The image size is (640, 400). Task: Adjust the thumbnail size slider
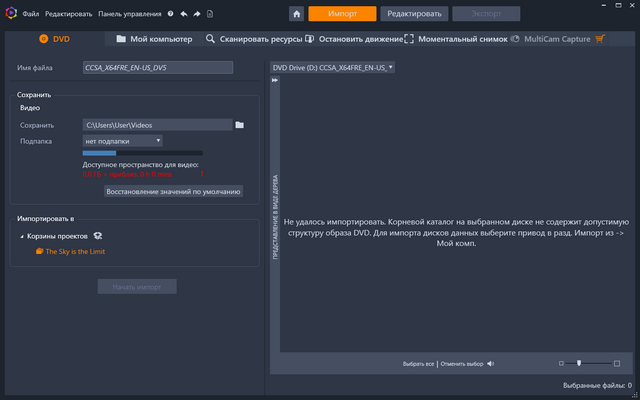coord(579,363)
